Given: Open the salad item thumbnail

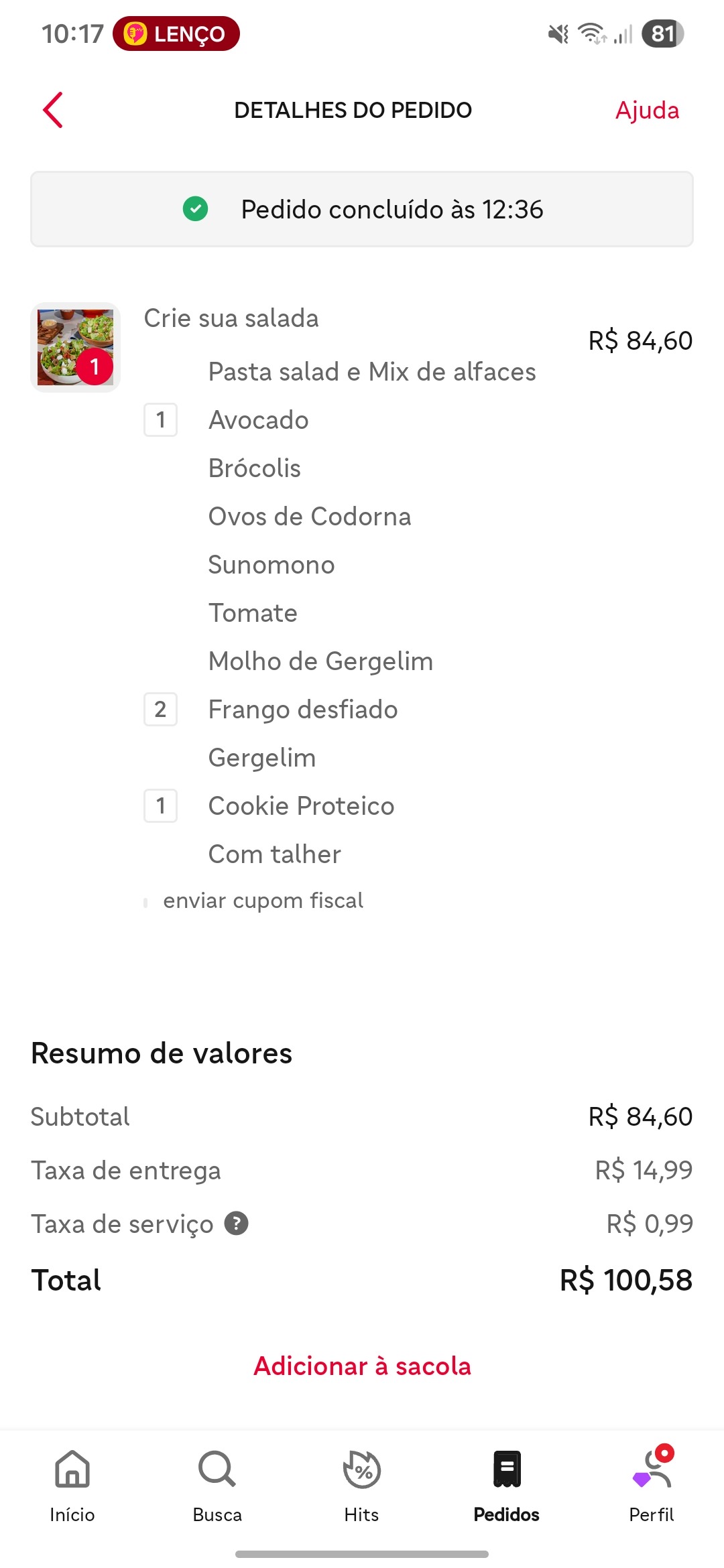Looking at the screenshot, I should point(75,347).
